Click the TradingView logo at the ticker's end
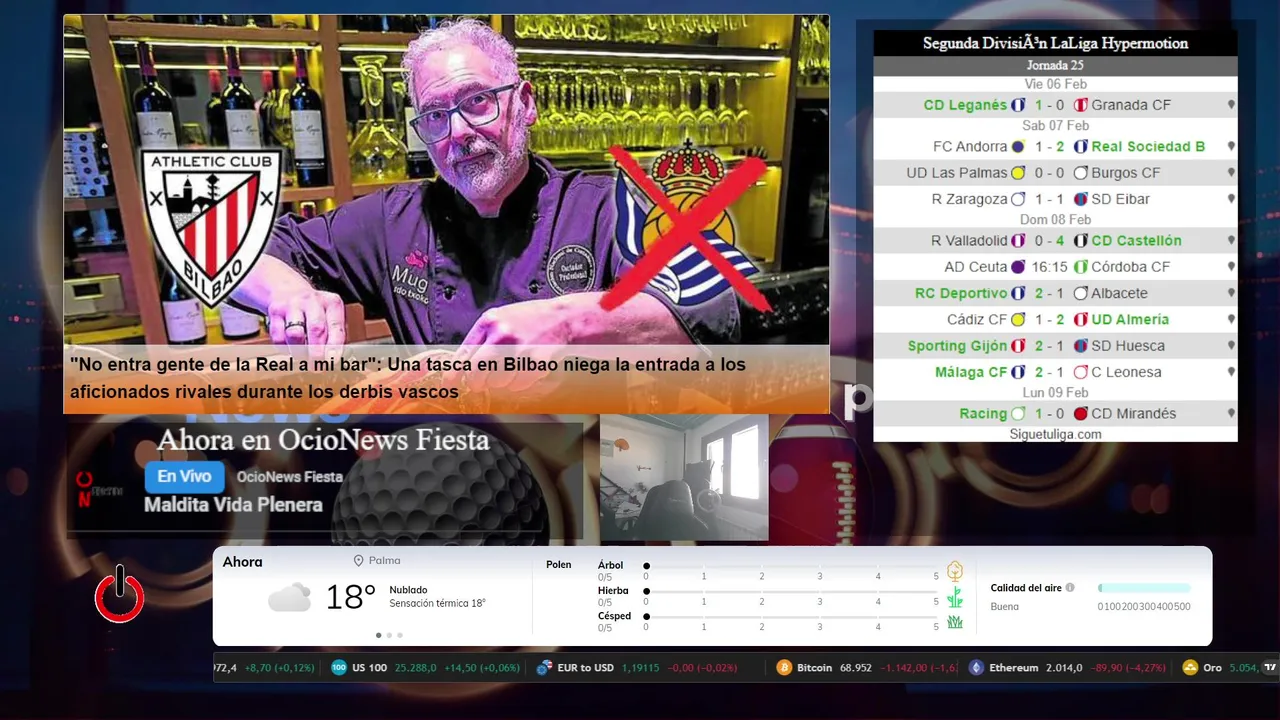The image size is (1280, 720). [x=1270, y=668]
